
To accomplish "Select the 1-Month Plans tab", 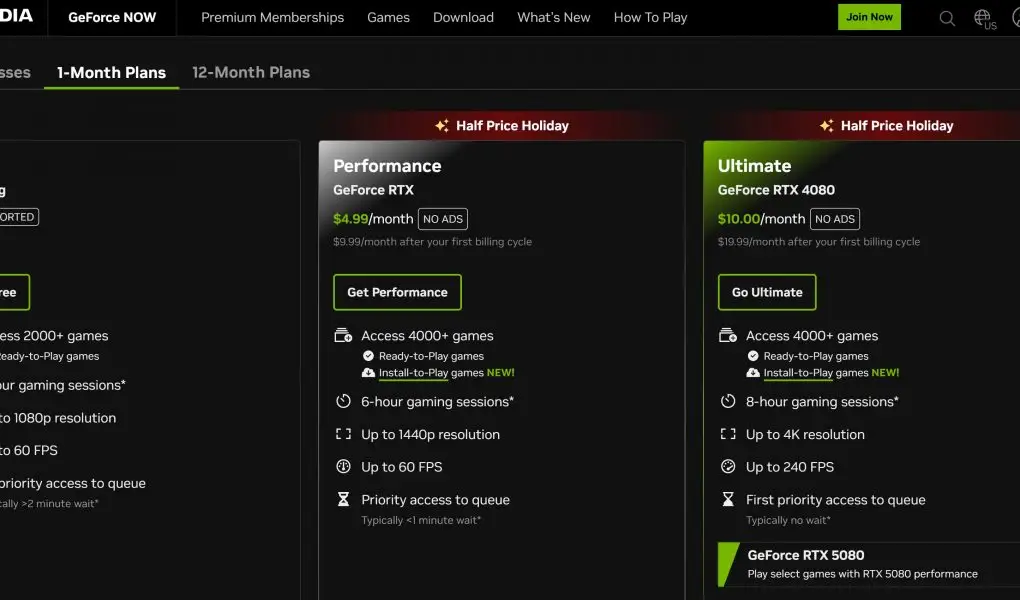I will 110,72.
